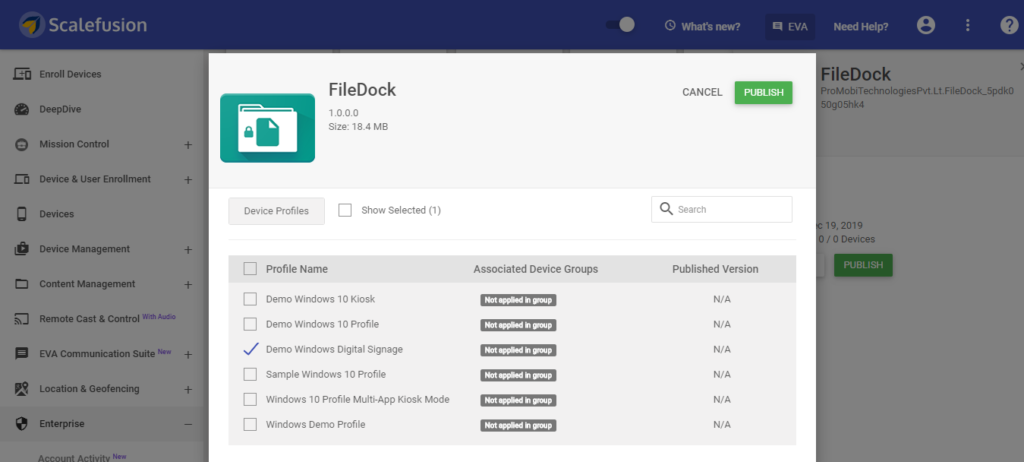Click the 1.0.0.0 version text
This screenshot has height=462, width=1024.
pos(343,113)
